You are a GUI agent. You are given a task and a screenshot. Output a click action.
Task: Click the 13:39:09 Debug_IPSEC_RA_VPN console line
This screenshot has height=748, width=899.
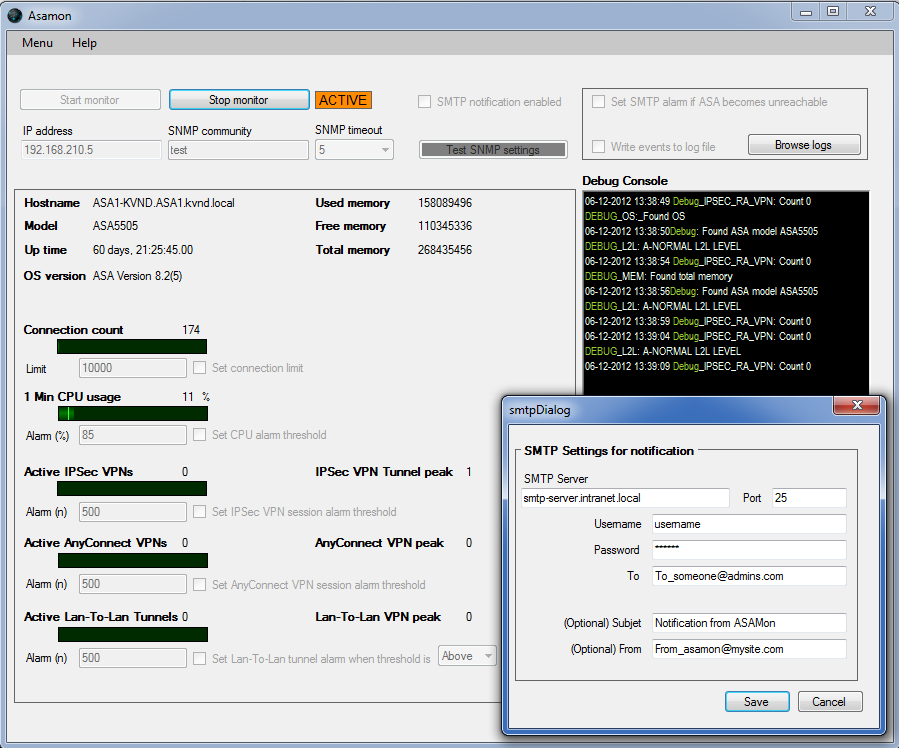click(698, 366)
